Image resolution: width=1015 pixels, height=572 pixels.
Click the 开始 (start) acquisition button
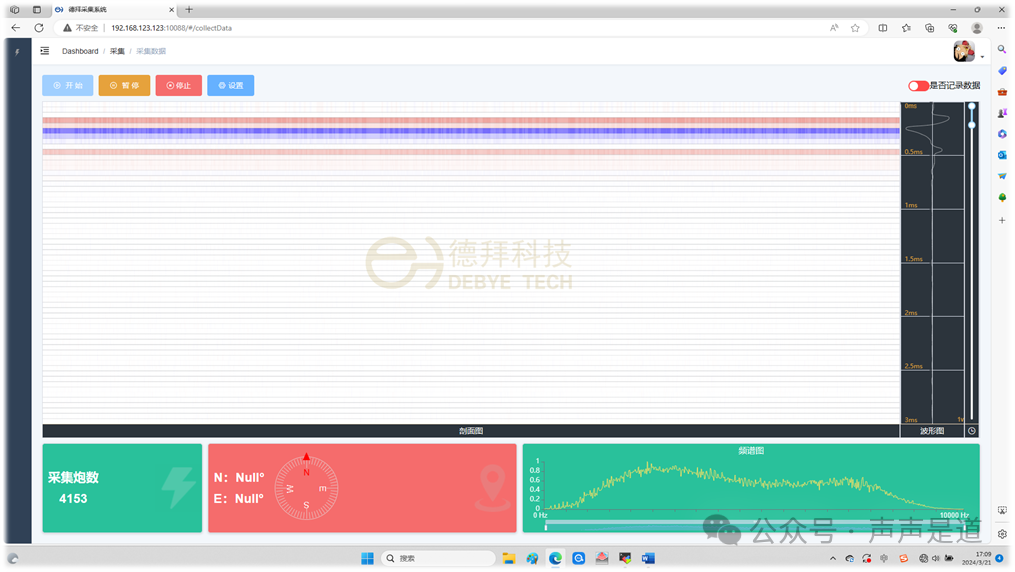[68, 85]
